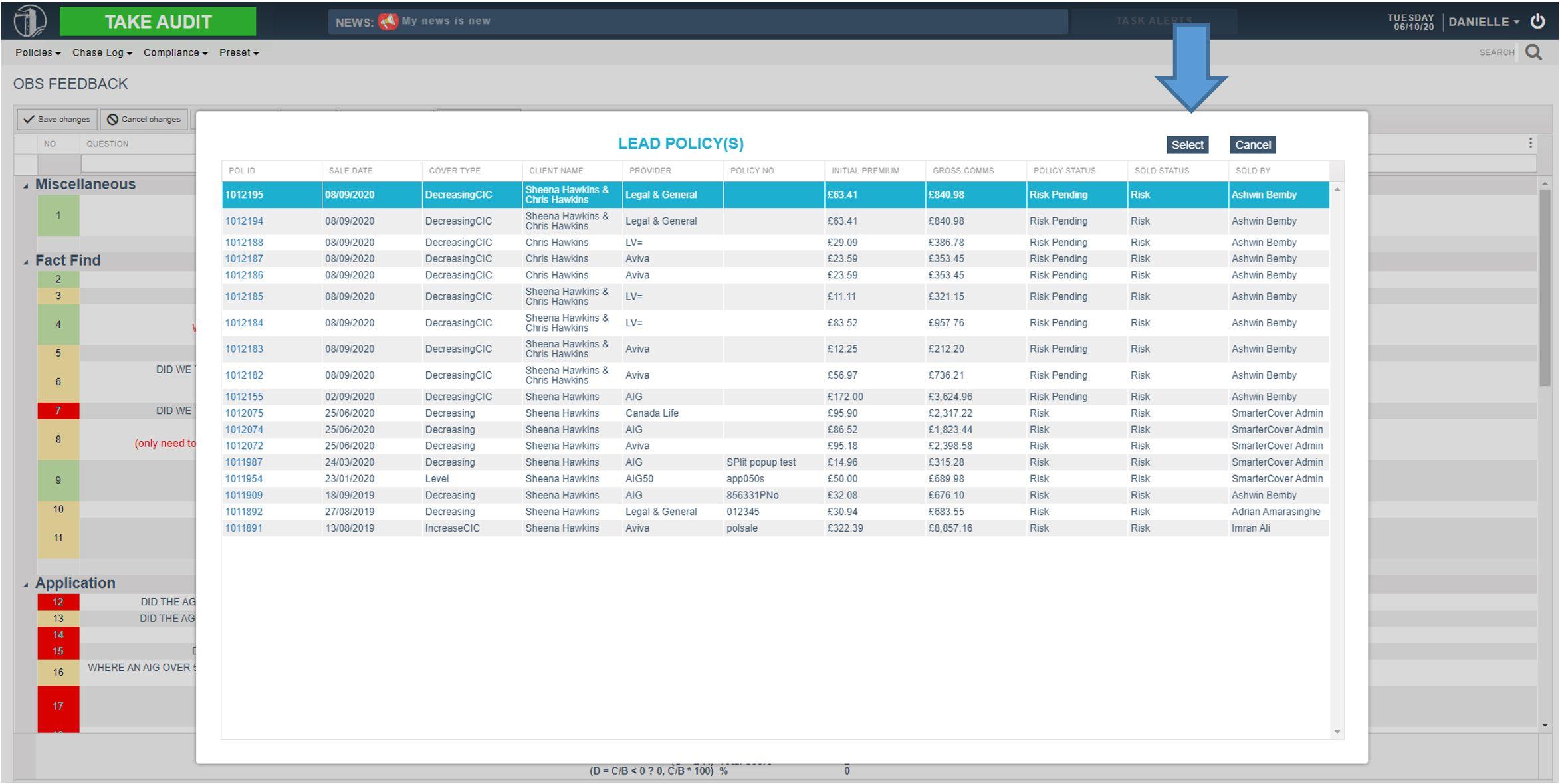Viewport: 1560px width, 784px height.
Task: Click the news megaphone icon
Action: point(388,21)
